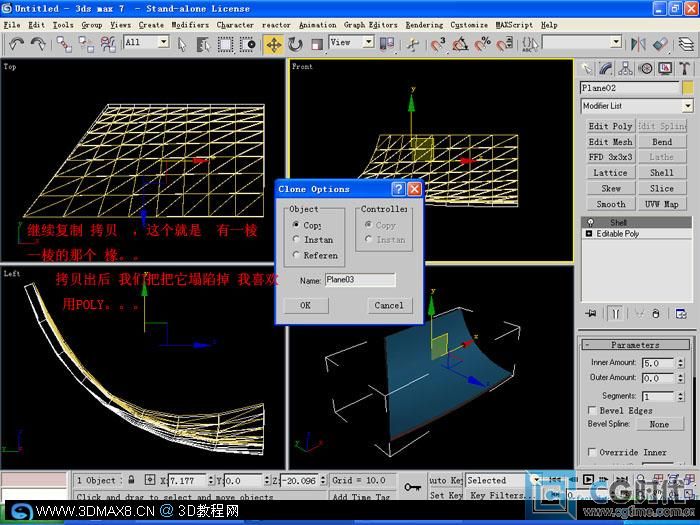Click the Name field containing Plane03
The width and height of the screenshot is (700, 525).
(360, 280)
